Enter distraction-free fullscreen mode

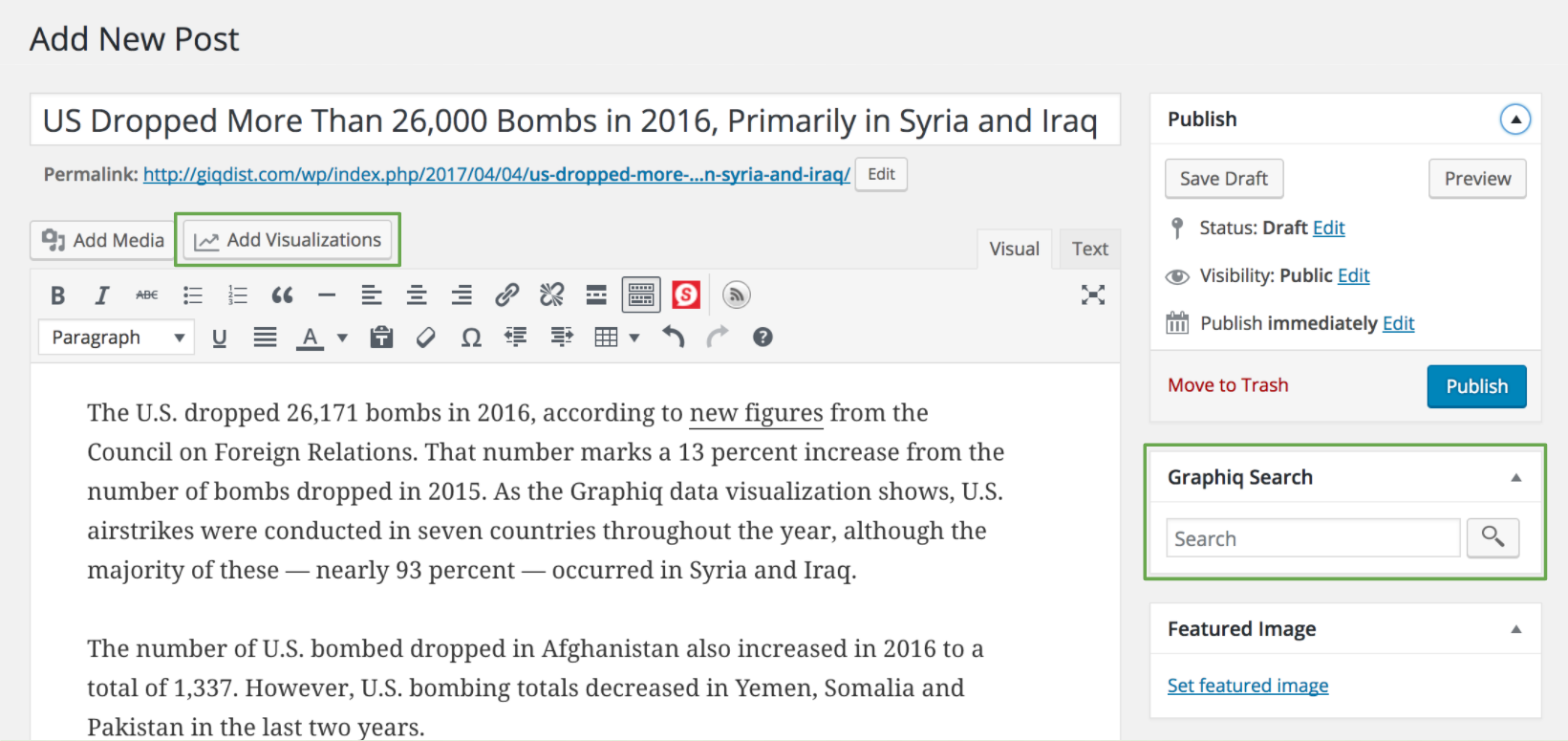click(1092, 294)
